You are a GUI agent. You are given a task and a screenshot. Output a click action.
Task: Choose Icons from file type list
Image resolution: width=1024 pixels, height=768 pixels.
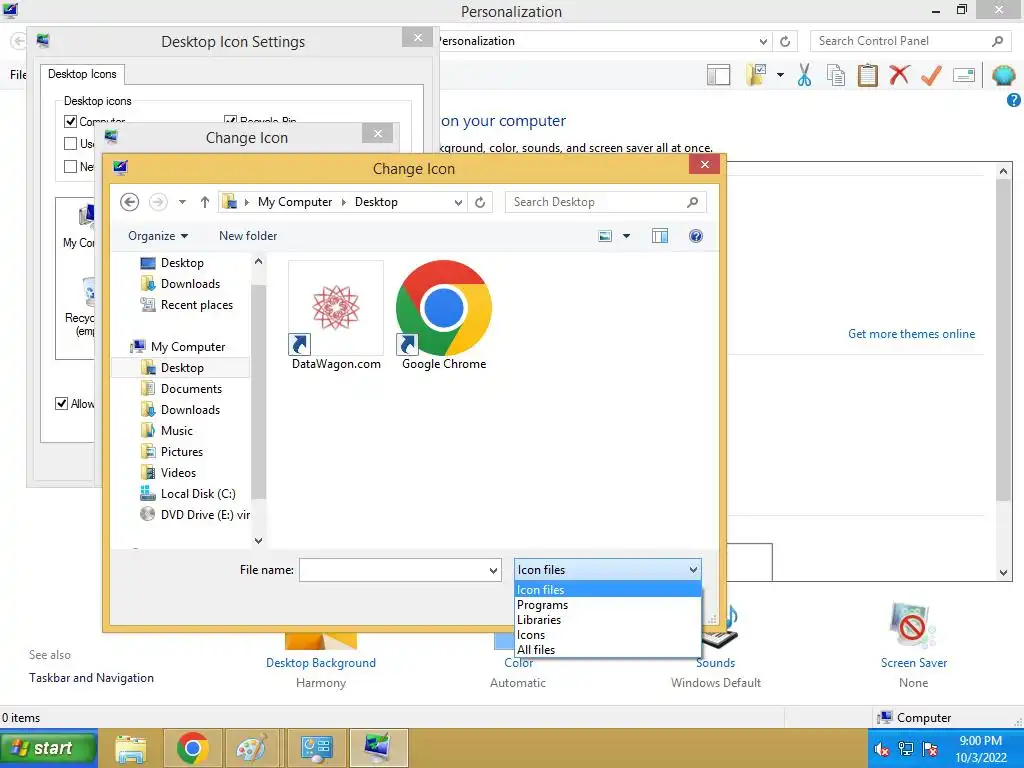pyautogui.click(x=607, y=635)
